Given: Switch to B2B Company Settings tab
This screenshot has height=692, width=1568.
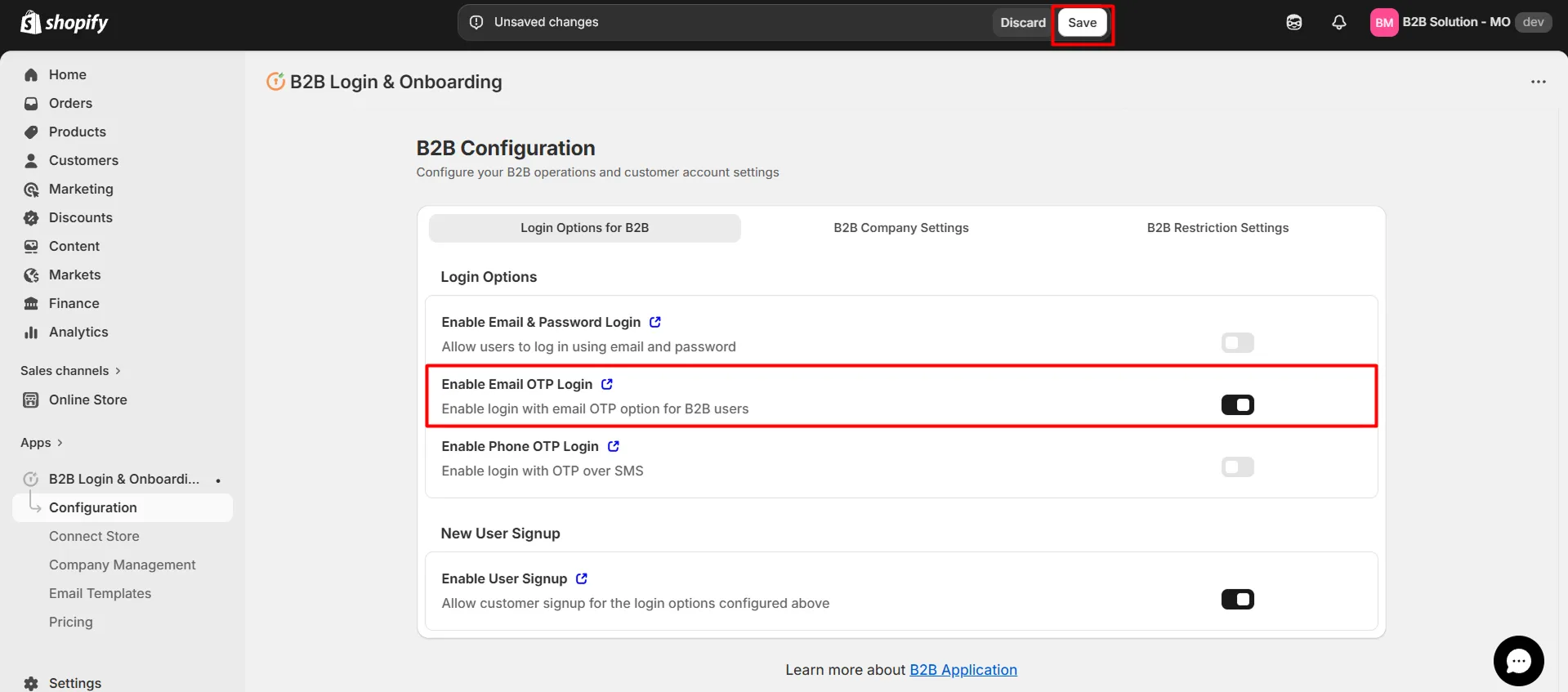Looking at the screenshot, I should (900, 228).
